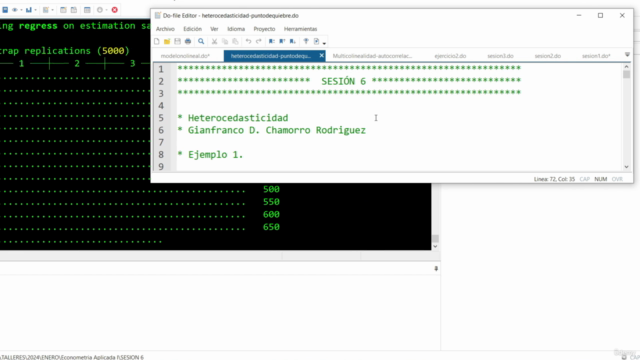Expand the Graph dropdown arrow in Stata toolbar

(x=36, y=10)
